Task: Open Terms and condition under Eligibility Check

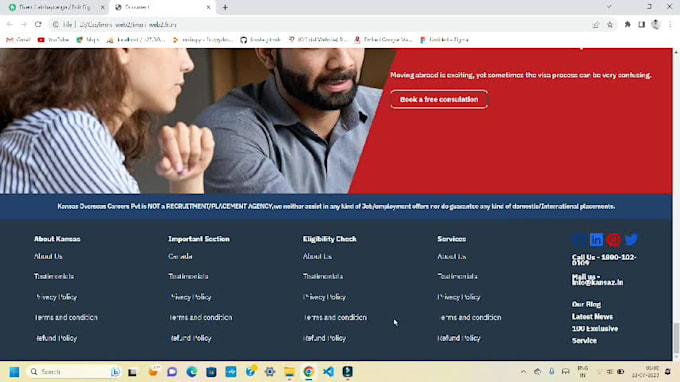Action: (335, 317)
